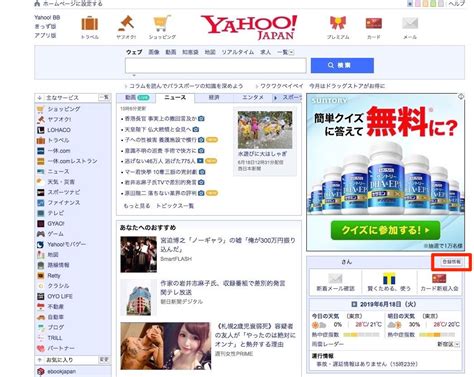Click the 新着メール確認 envelope tile
The height and width of the screenshot is (377, 474).
[x=335, y=282]
